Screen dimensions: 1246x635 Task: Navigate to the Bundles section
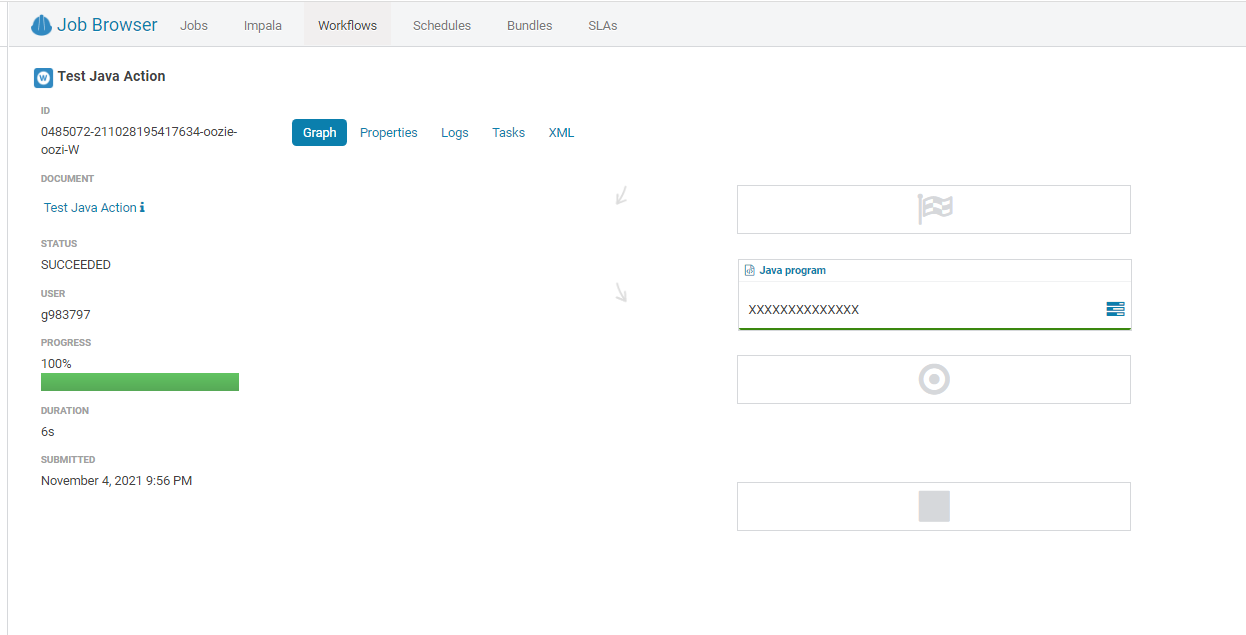pyautogui.click(x=529, y=25)
